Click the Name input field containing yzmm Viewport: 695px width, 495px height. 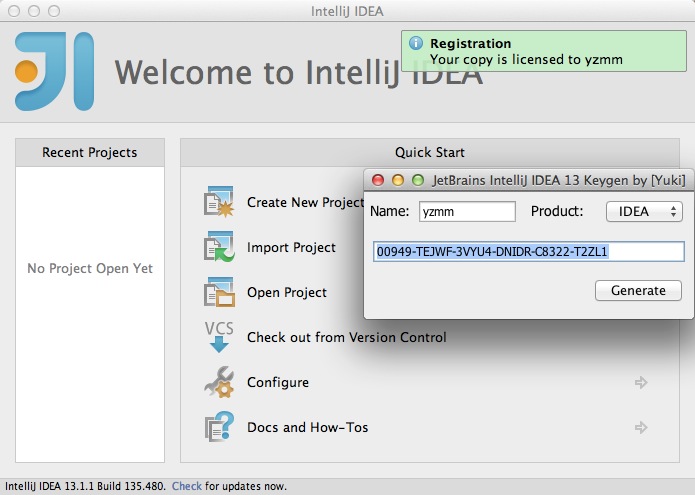pos(467,211)
